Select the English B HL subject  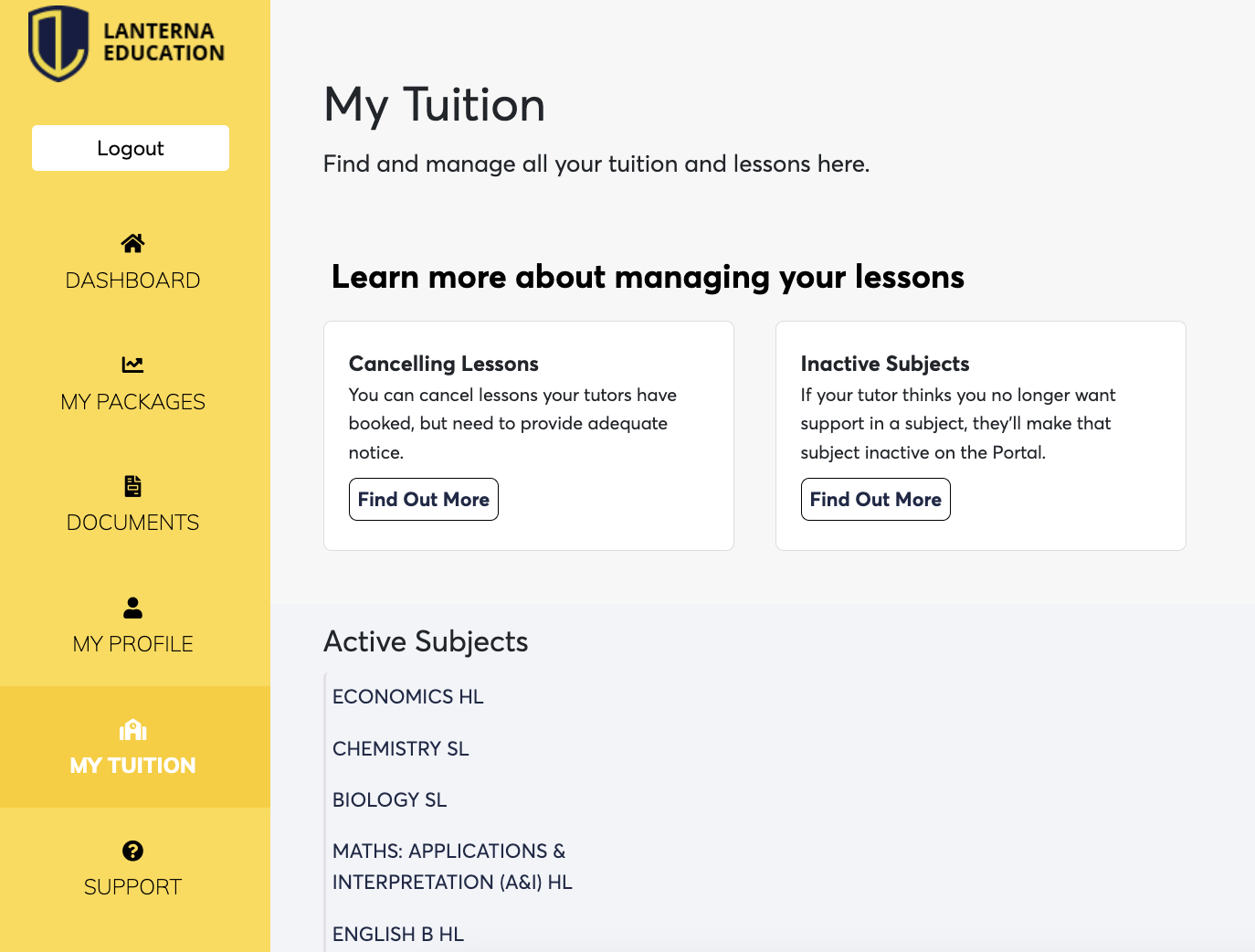(397, 934)
